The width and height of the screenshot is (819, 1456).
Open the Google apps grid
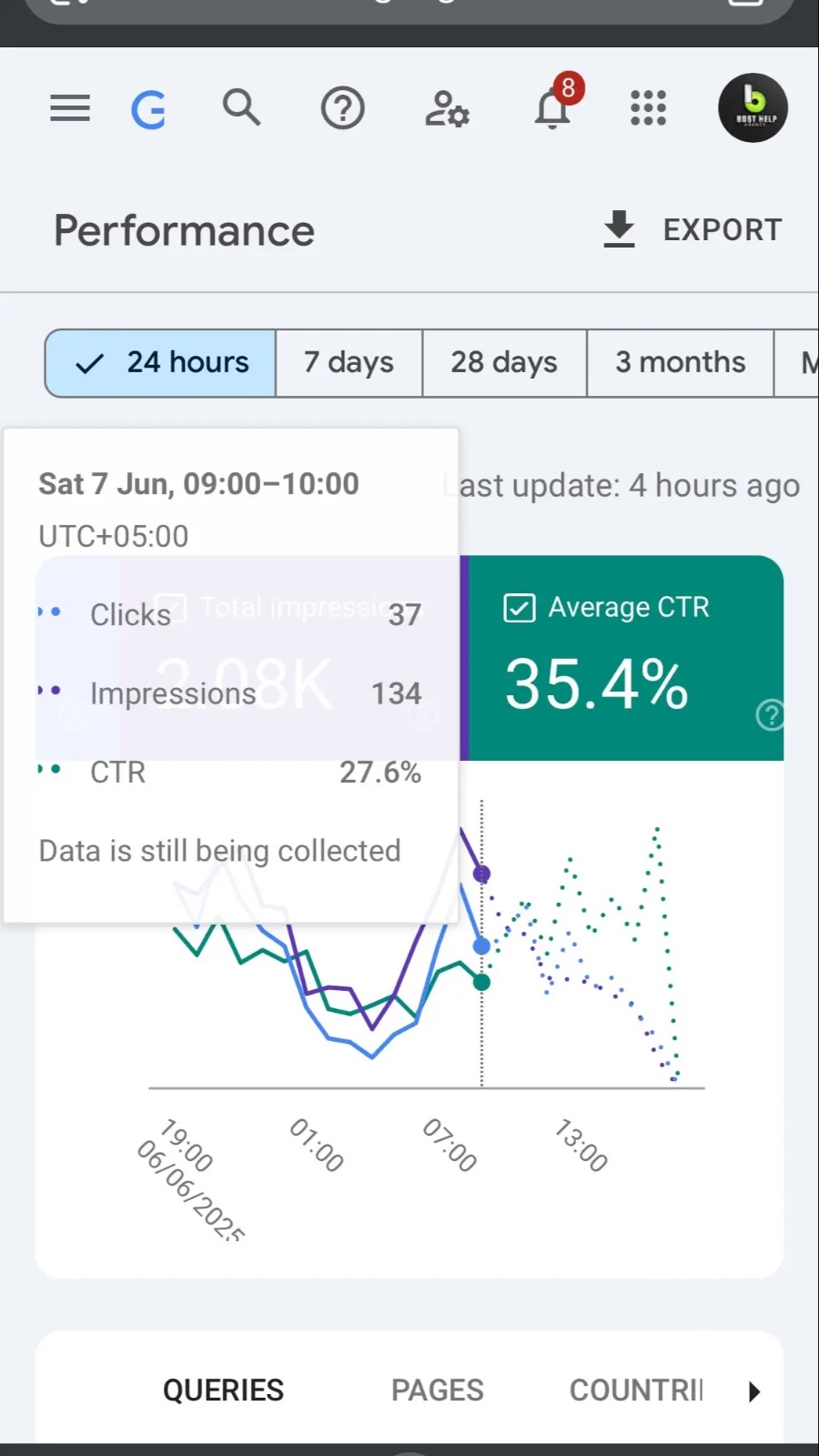point(648,108)
